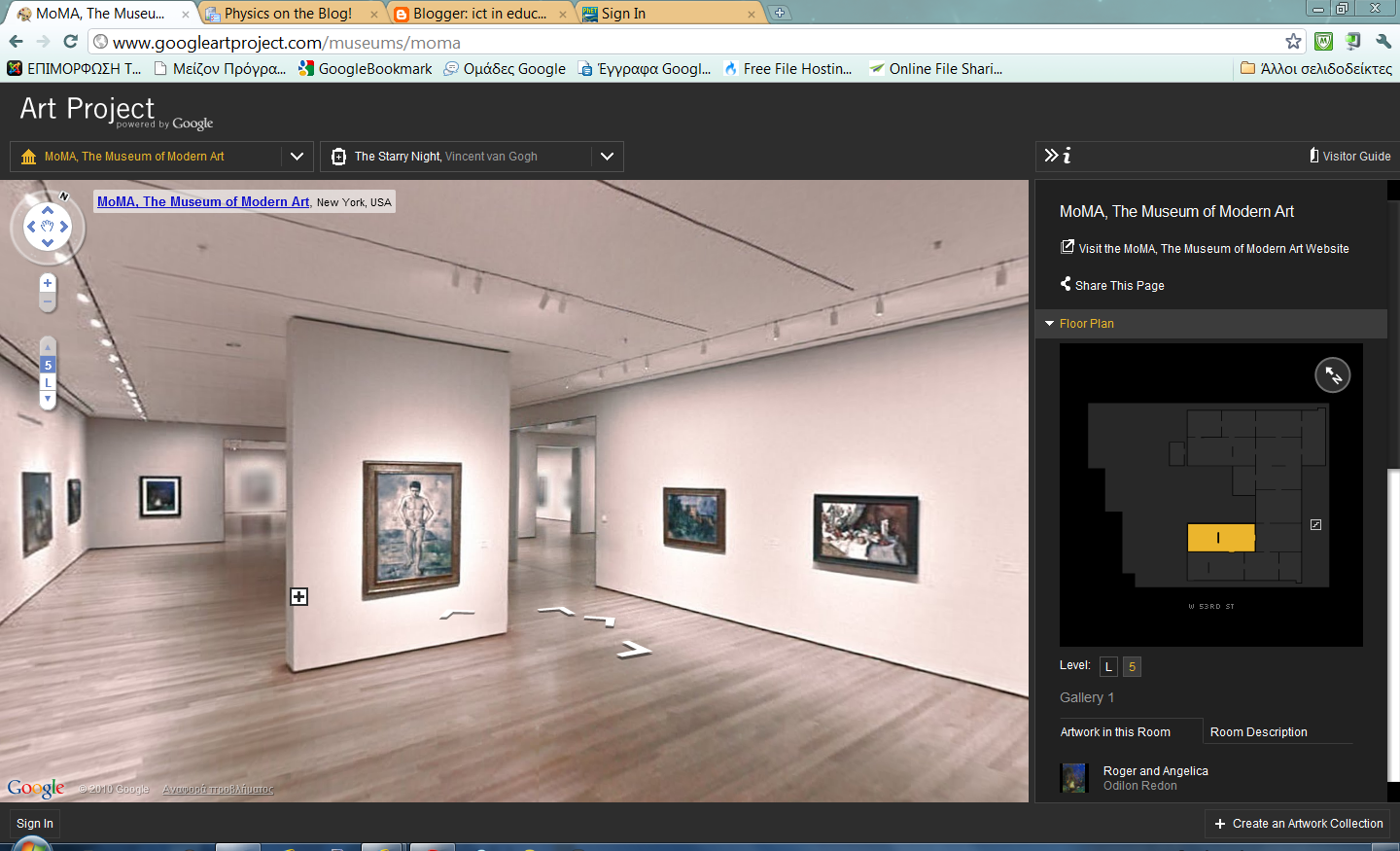
Task: Close the MoMA browser tab
Action: click(x=186, y=15)
